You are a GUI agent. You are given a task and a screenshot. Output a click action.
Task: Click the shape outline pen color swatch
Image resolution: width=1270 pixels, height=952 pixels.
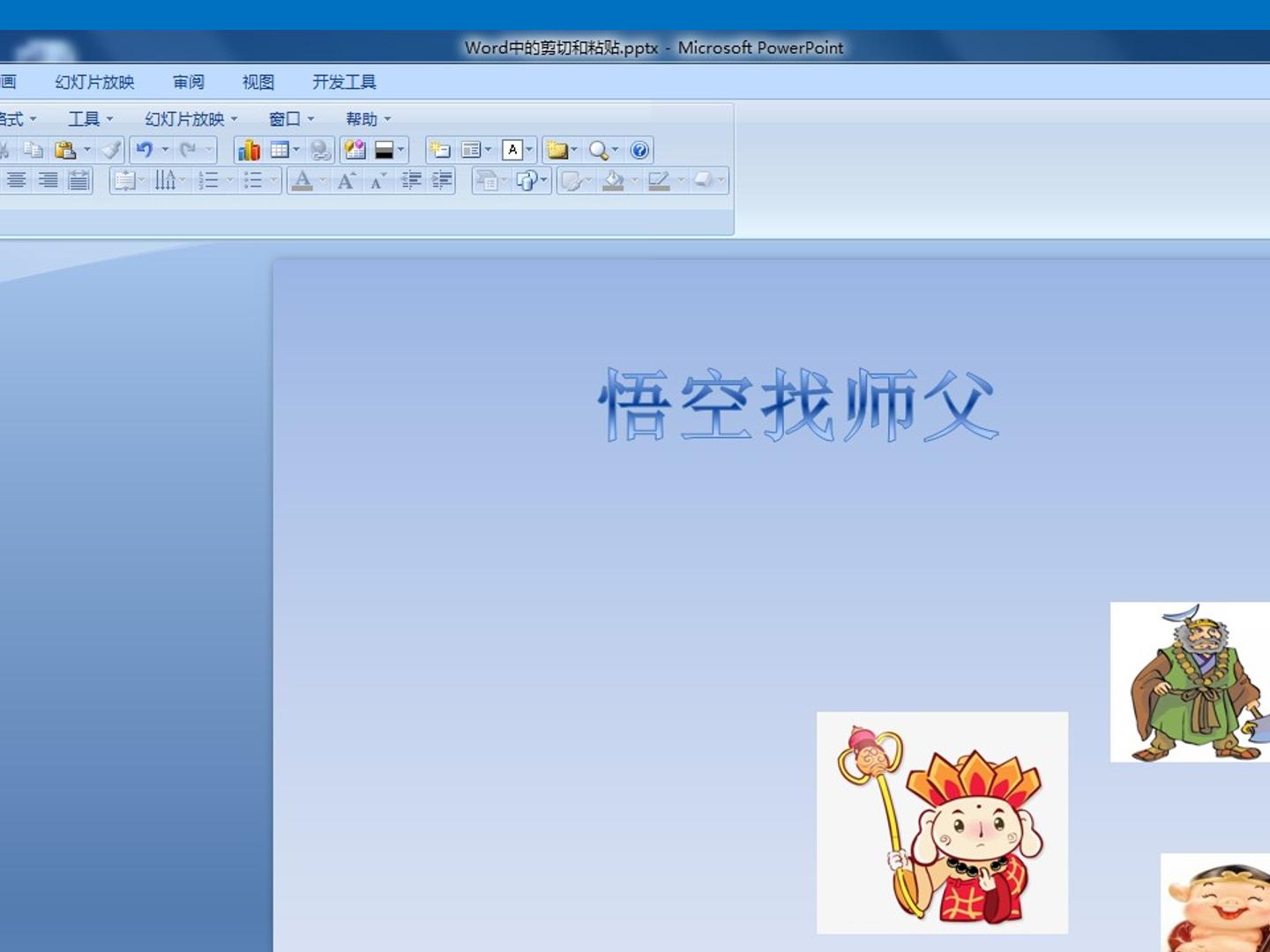coord(659,181)
